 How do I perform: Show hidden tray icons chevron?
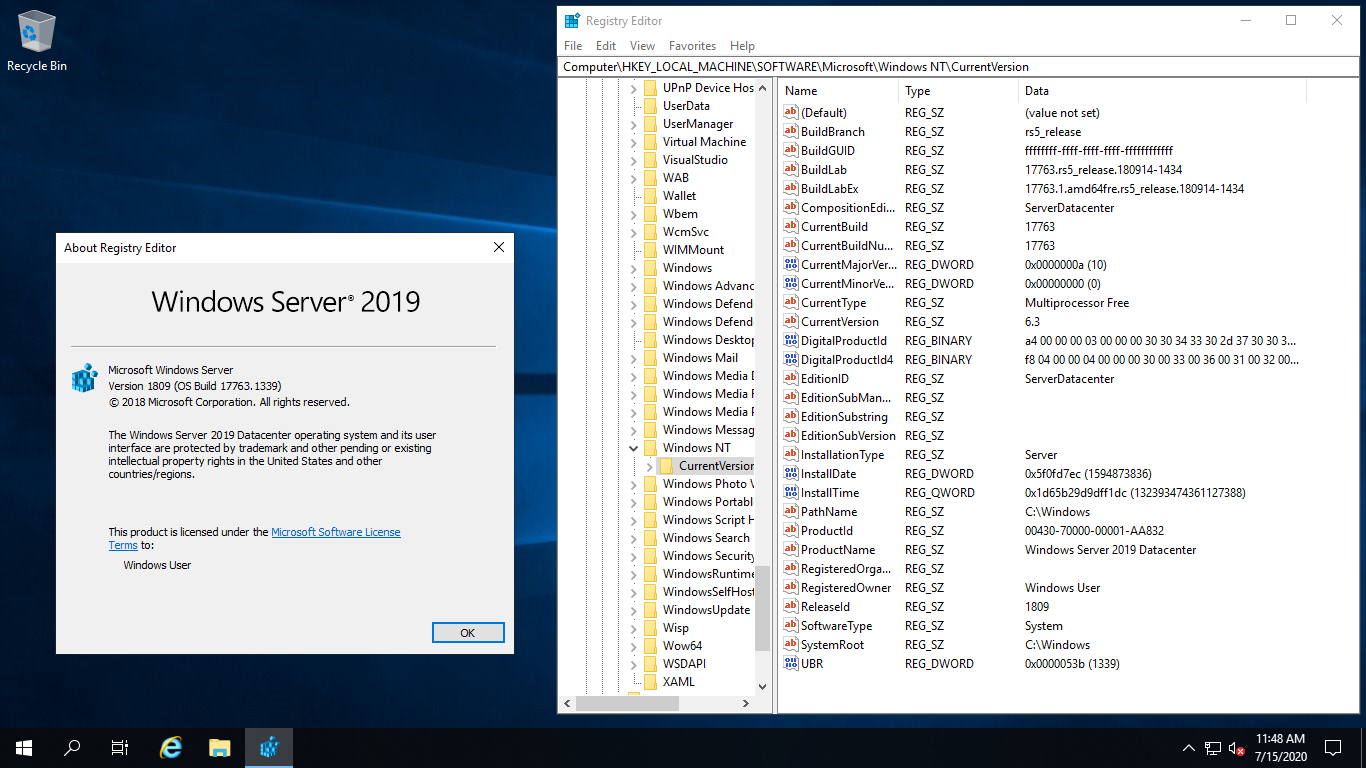[x=1189, y=747]
